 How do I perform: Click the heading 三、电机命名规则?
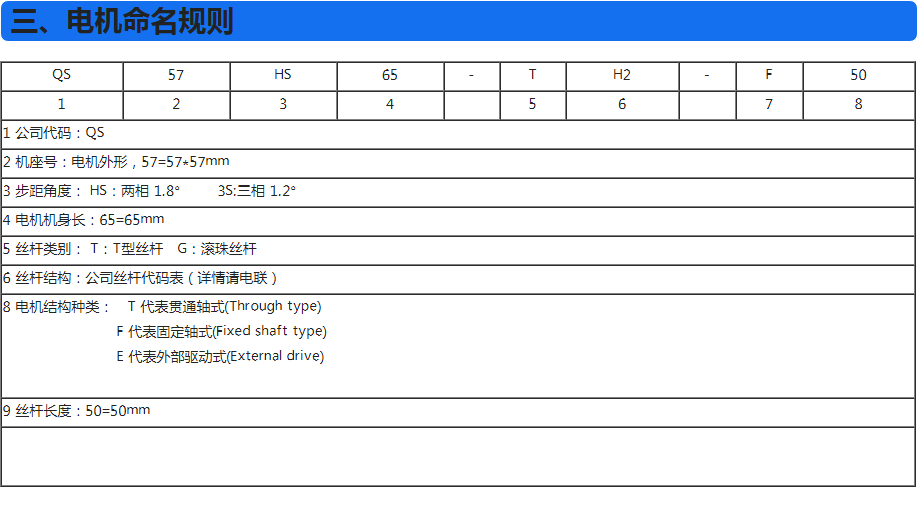(x=122, y=22)
